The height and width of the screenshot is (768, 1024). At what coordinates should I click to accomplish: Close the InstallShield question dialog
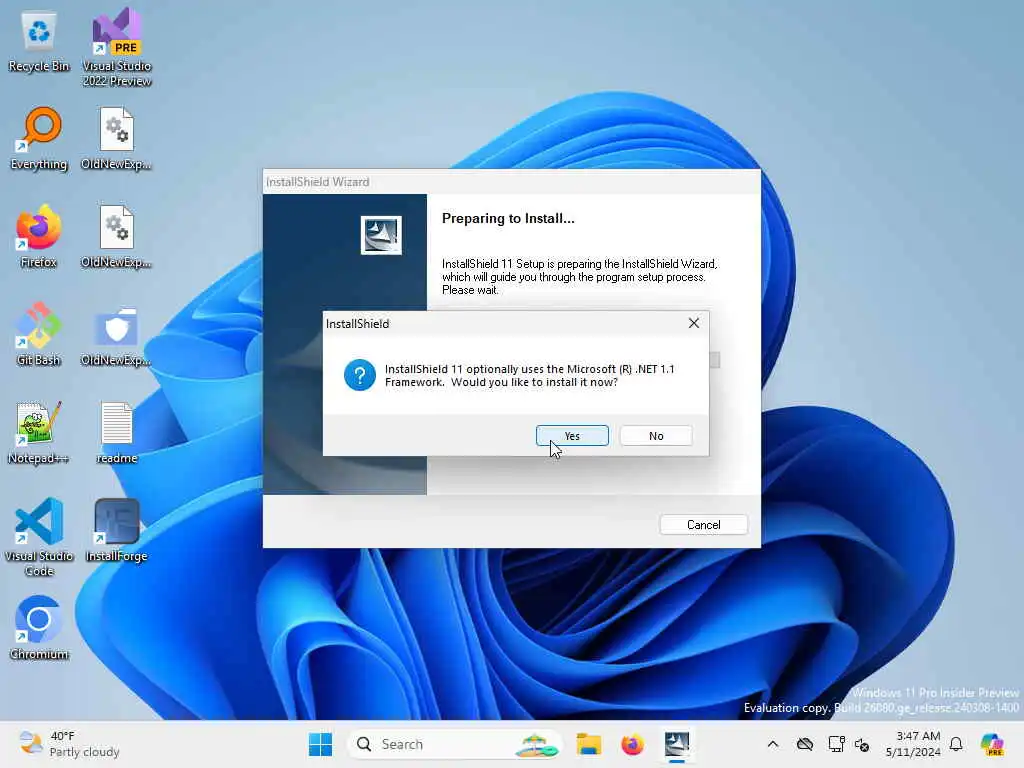(694, 323)
